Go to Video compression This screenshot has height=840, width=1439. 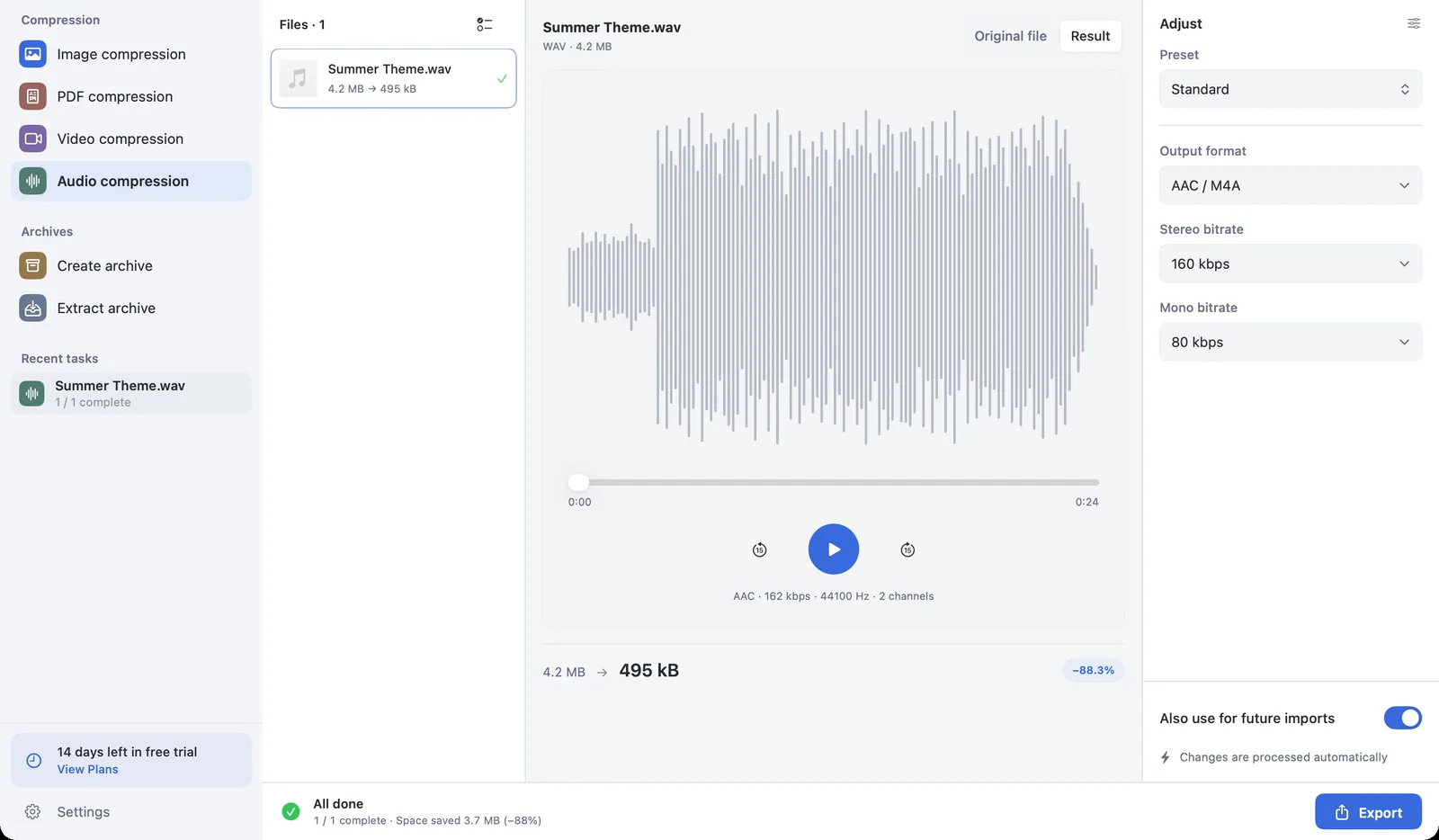(131, 139)
